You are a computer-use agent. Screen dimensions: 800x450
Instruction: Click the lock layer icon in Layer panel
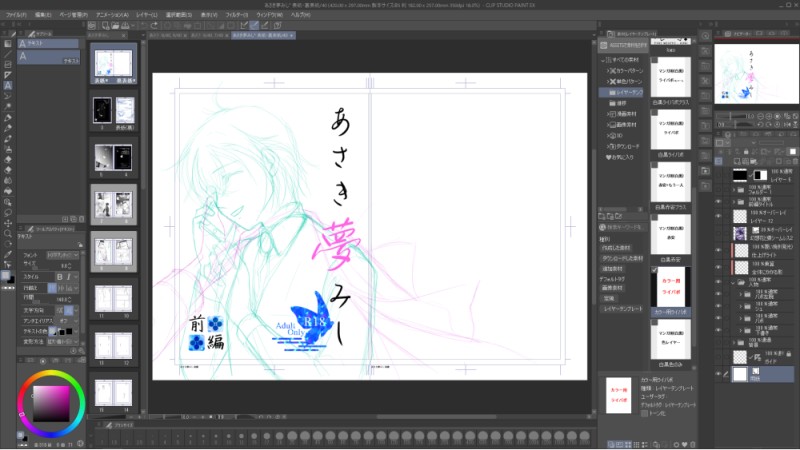[746, 152]
